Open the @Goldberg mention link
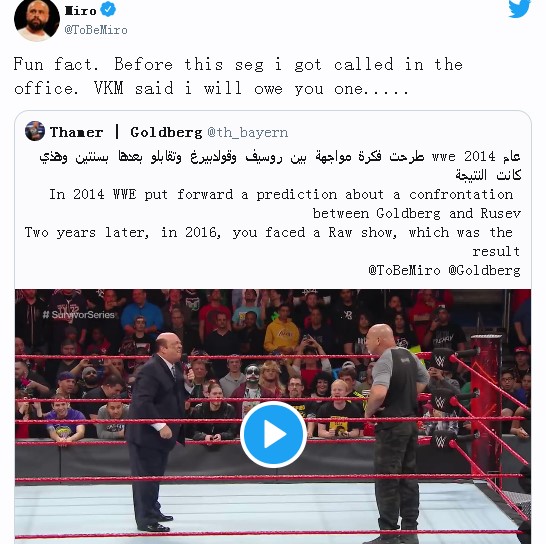The image size is (546, 544). [484, 270]
